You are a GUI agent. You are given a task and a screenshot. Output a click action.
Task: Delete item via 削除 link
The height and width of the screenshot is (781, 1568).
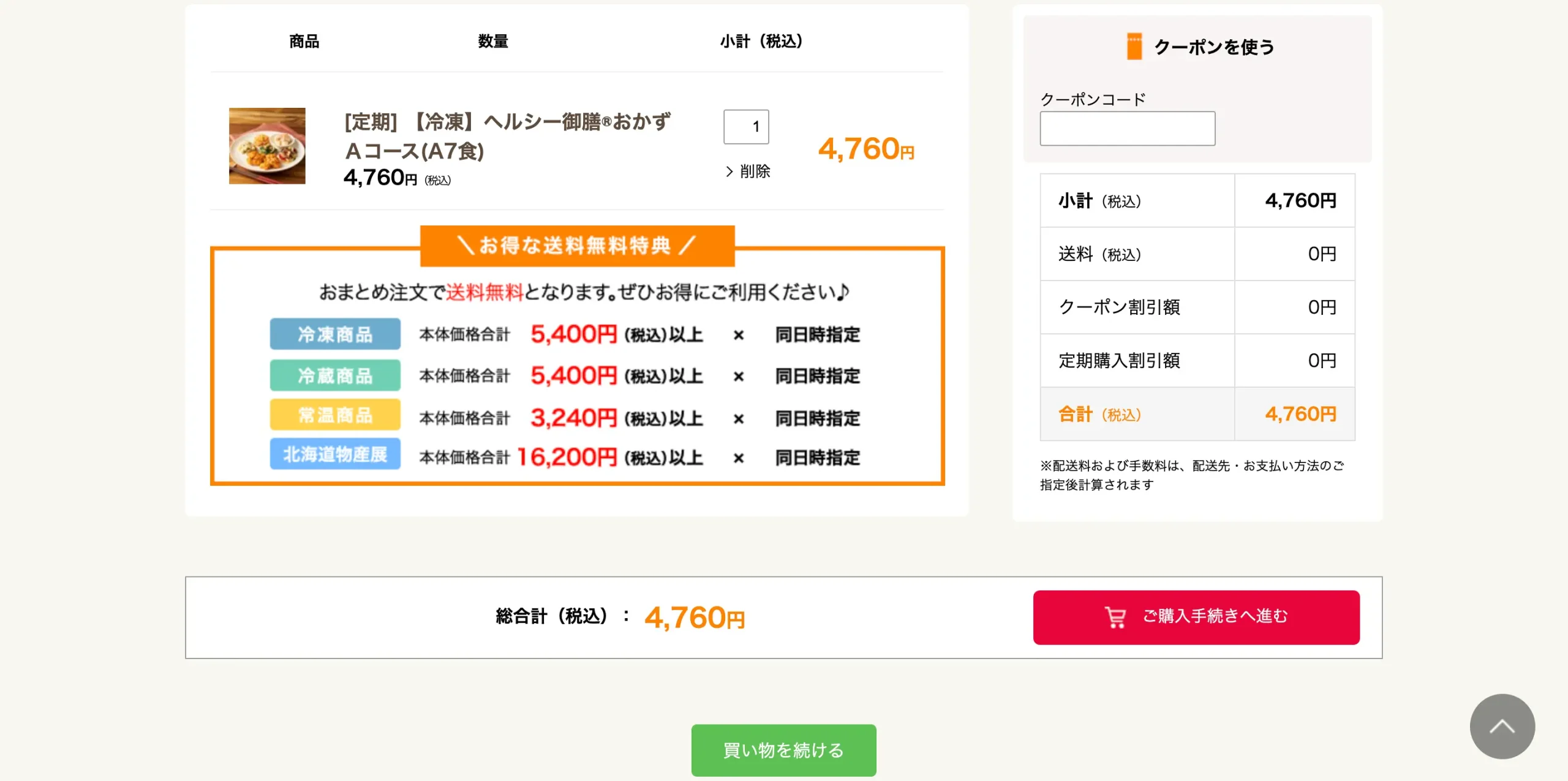[x=755, y=172]
